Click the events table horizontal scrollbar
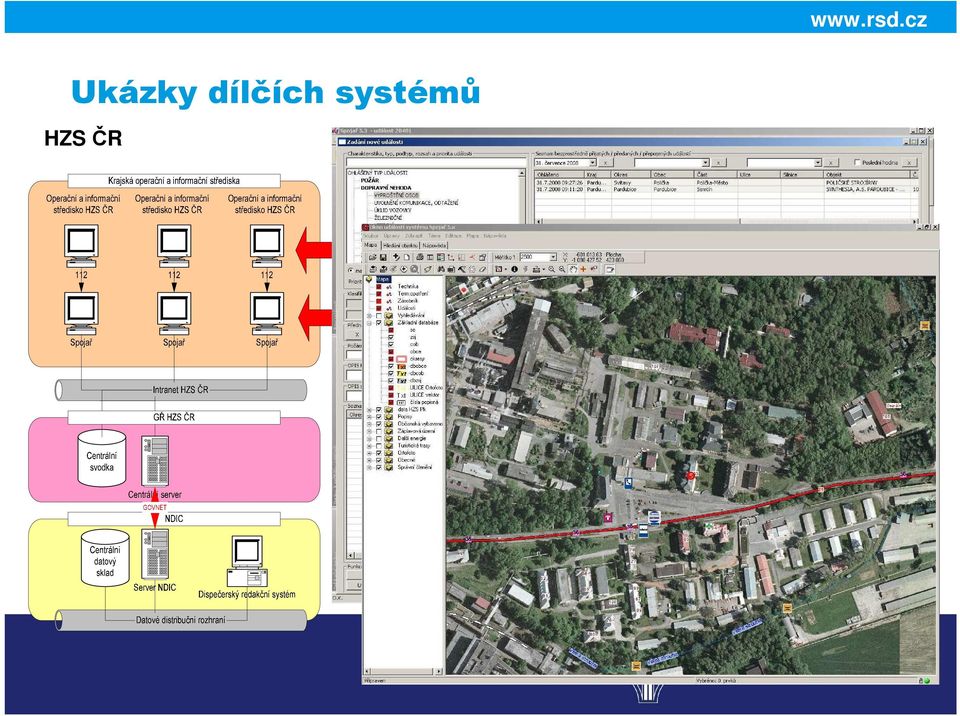960x716 pixels. [x=726, y=221]
